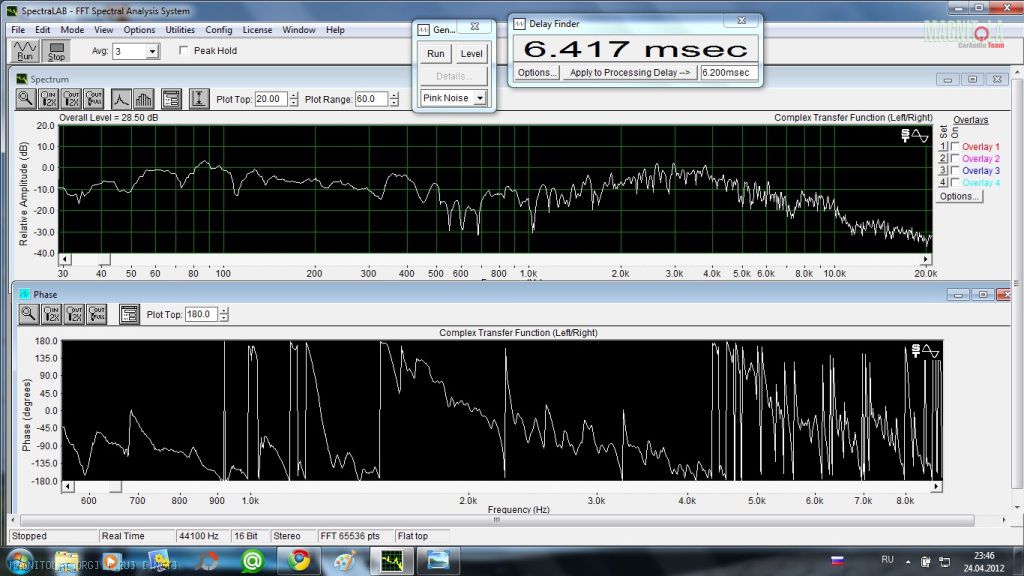Click Phase zoom out 2X icon
1024x576 pixels.
(x=74, y=314)
